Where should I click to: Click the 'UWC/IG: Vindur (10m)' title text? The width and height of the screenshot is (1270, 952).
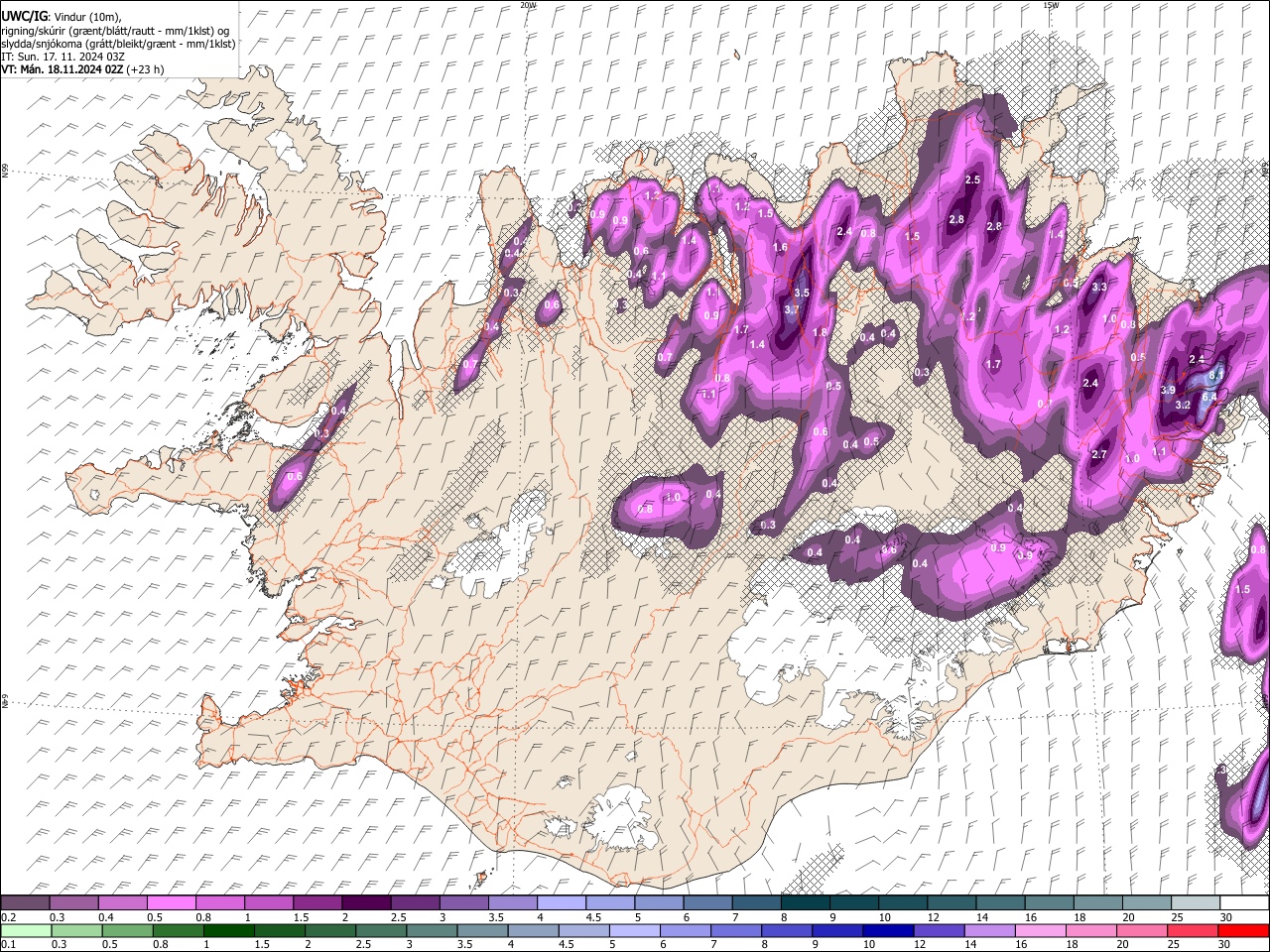pos(61,16)
